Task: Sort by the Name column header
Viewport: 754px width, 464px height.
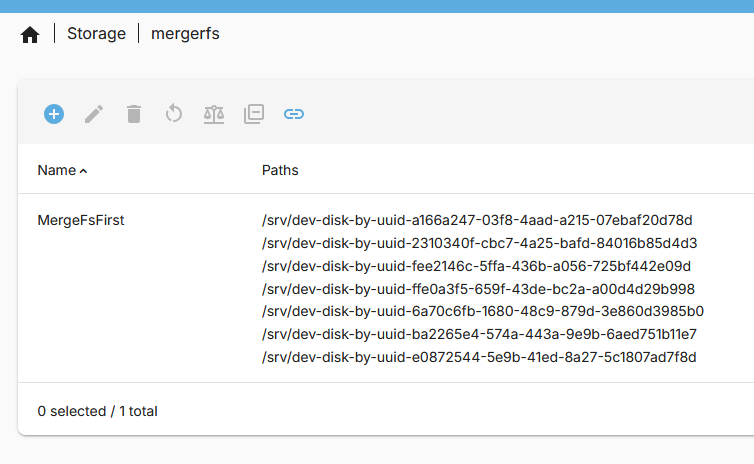Action: [x=57, y=170]
